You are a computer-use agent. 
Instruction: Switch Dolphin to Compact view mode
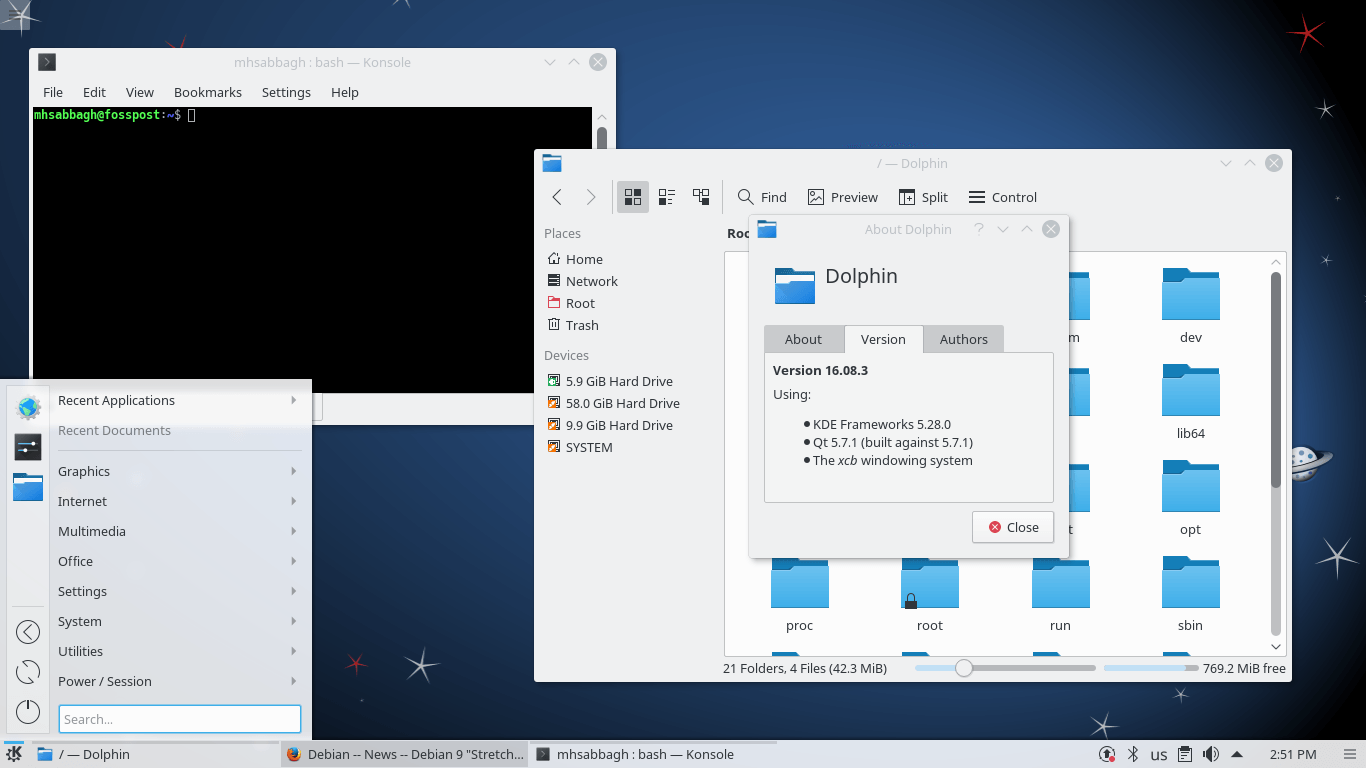coord(666,197)
